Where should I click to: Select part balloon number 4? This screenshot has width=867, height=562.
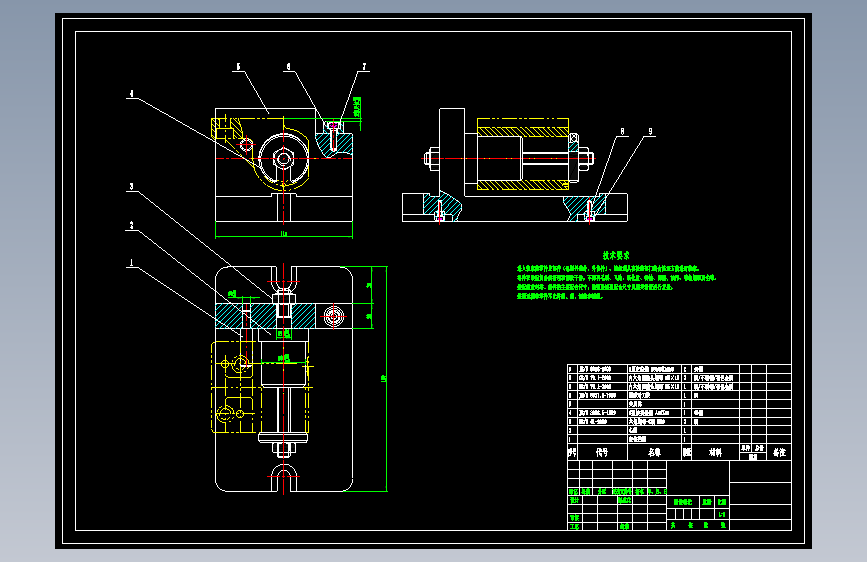(132, 94)
